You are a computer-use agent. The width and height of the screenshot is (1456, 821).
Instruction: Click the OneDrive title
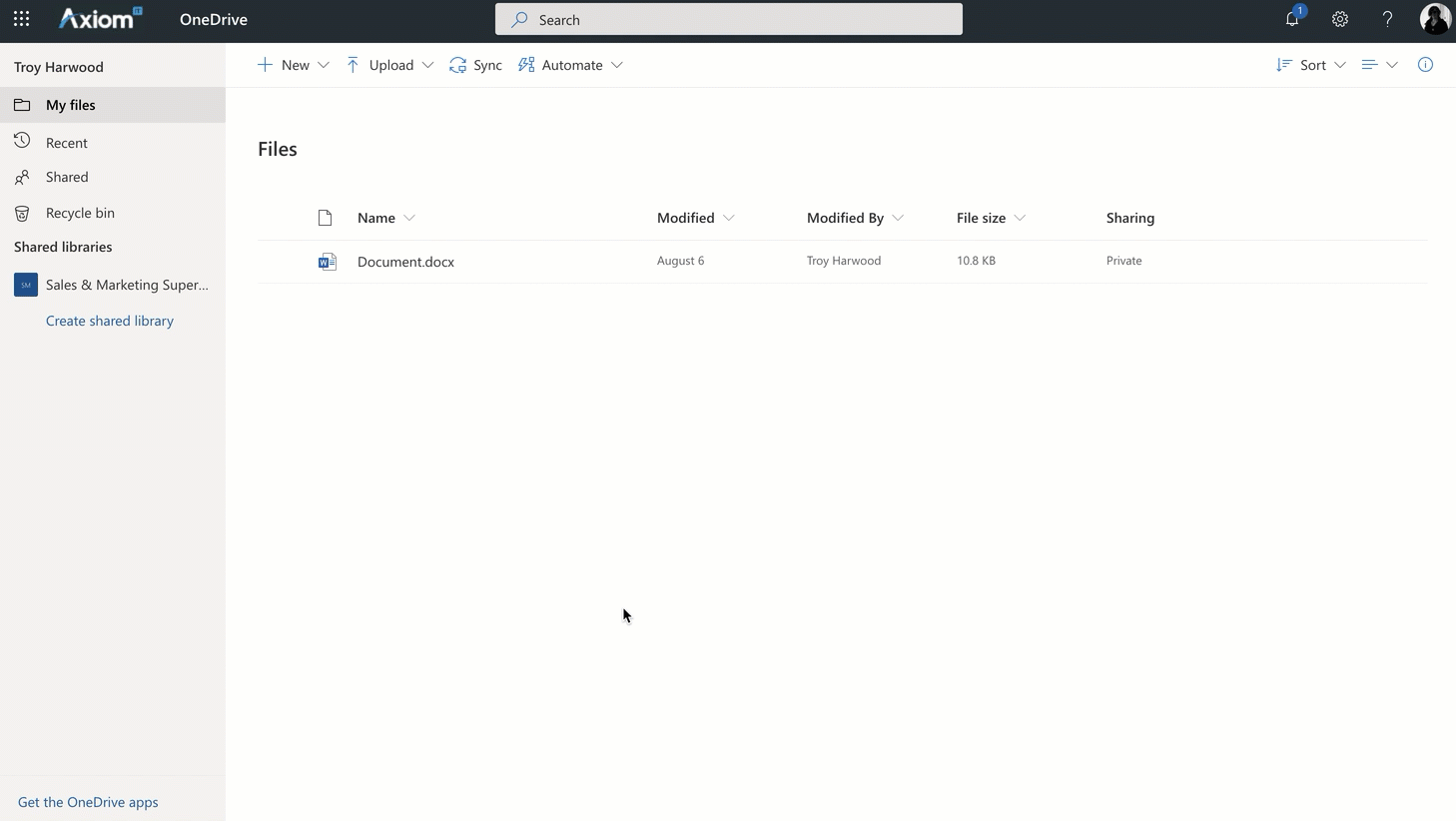click(x=214, y=19)
